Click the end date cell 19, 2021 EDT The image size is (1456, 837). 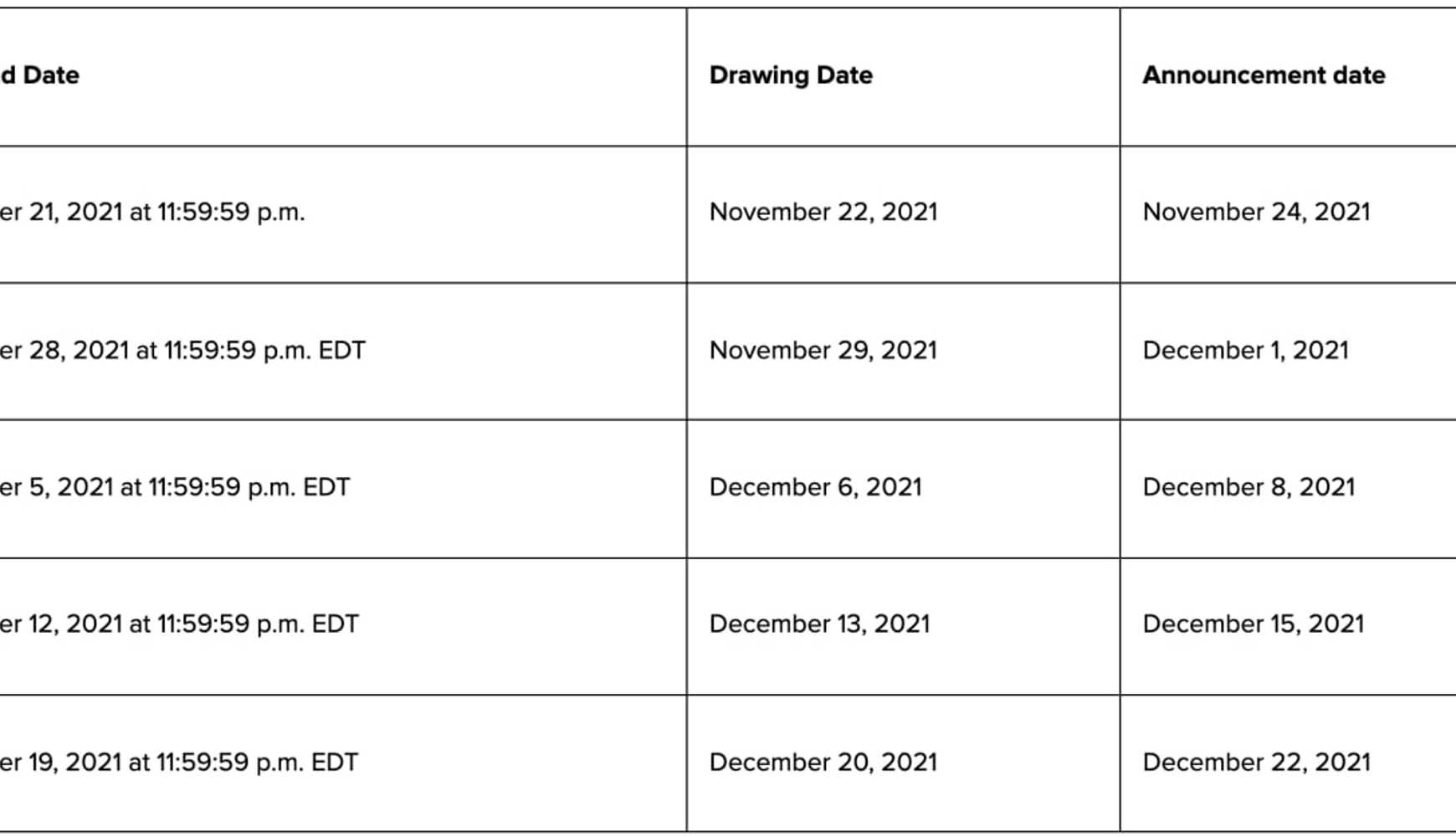[x=179, y=763]
